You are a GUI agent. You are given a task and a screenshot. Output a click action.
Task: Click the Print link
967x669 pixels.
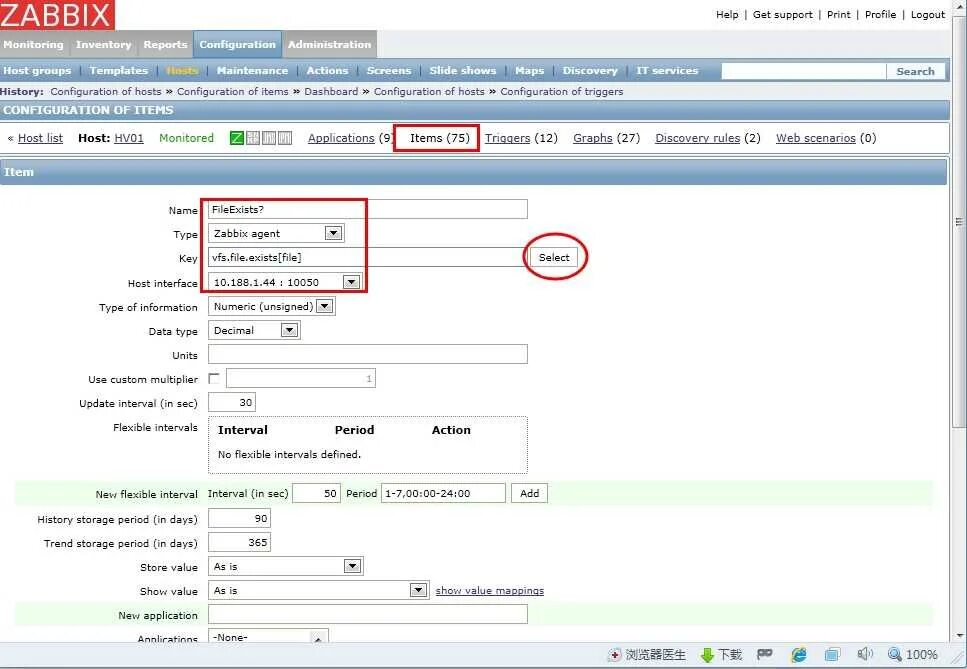[x=839, y=14]
